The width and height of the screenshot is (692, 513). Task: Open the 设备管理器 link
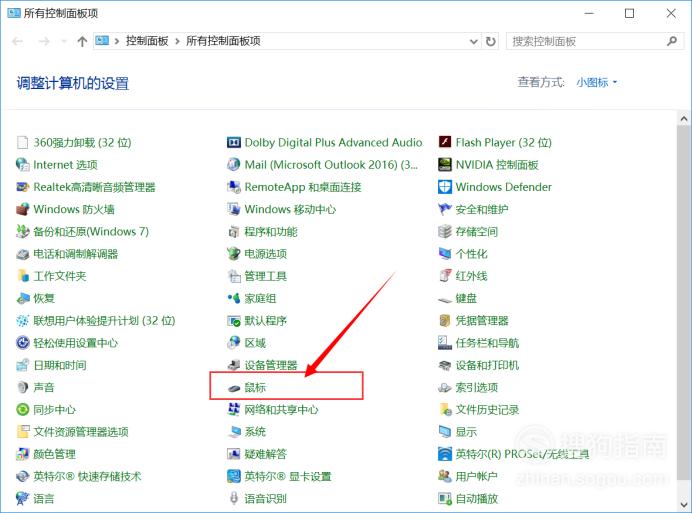[271, 365]
